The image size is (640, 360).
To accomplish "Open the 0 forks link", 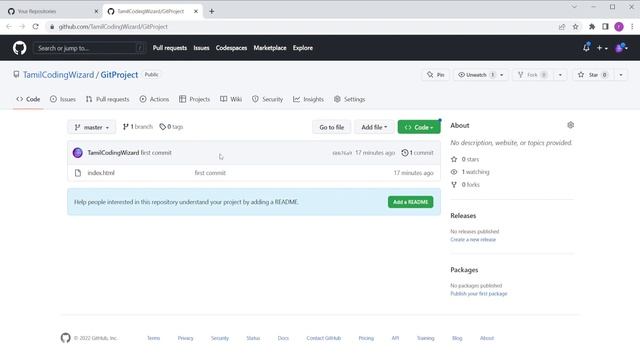I will pyautogui.click(x=465, y=184).
